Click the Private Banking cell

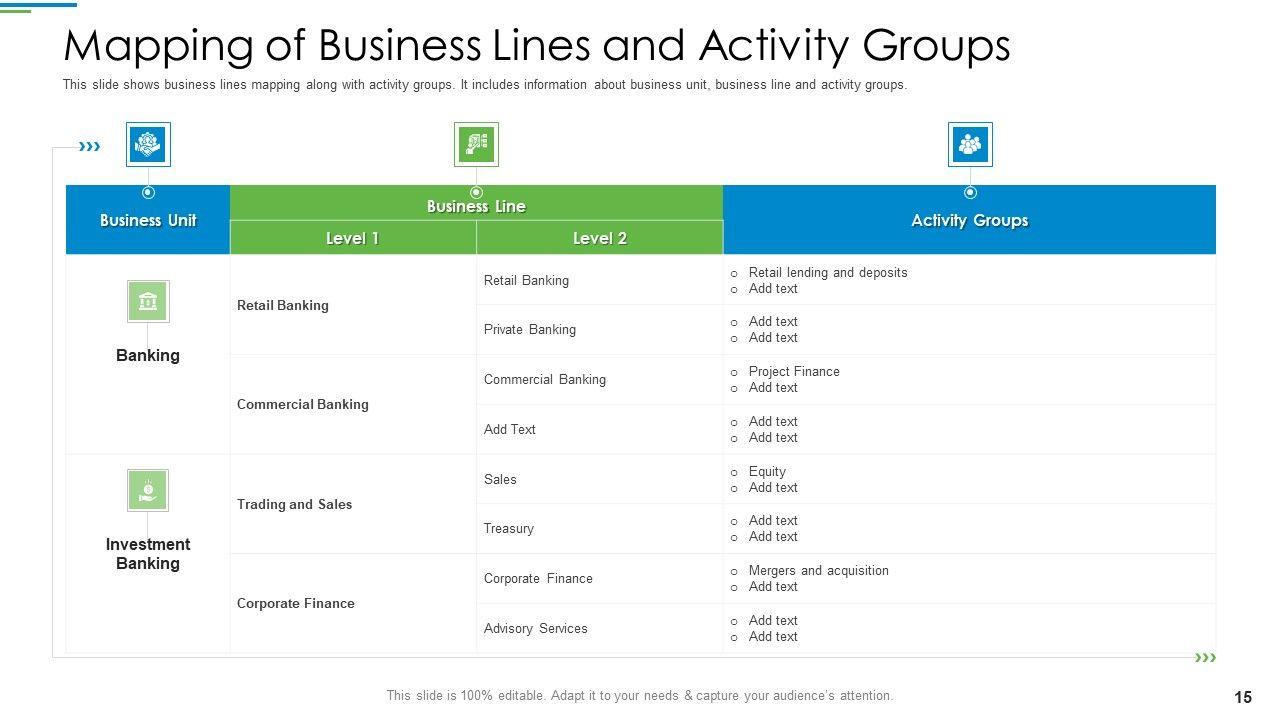[530, 329]
